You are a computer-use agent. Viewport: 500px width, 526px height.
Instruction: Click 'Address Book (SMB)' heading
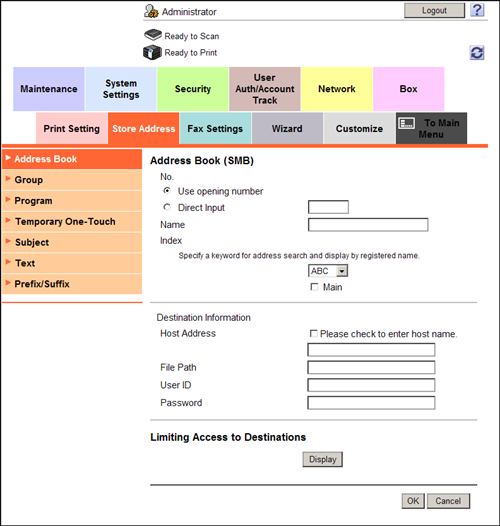[x=202, y=161]
